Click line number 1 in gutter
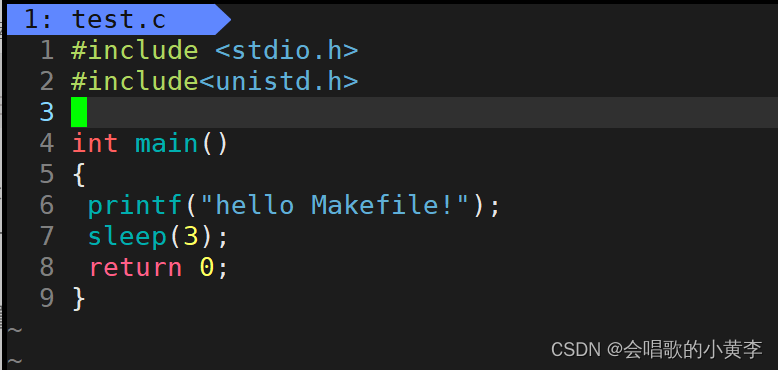 [x=46, y=51]
